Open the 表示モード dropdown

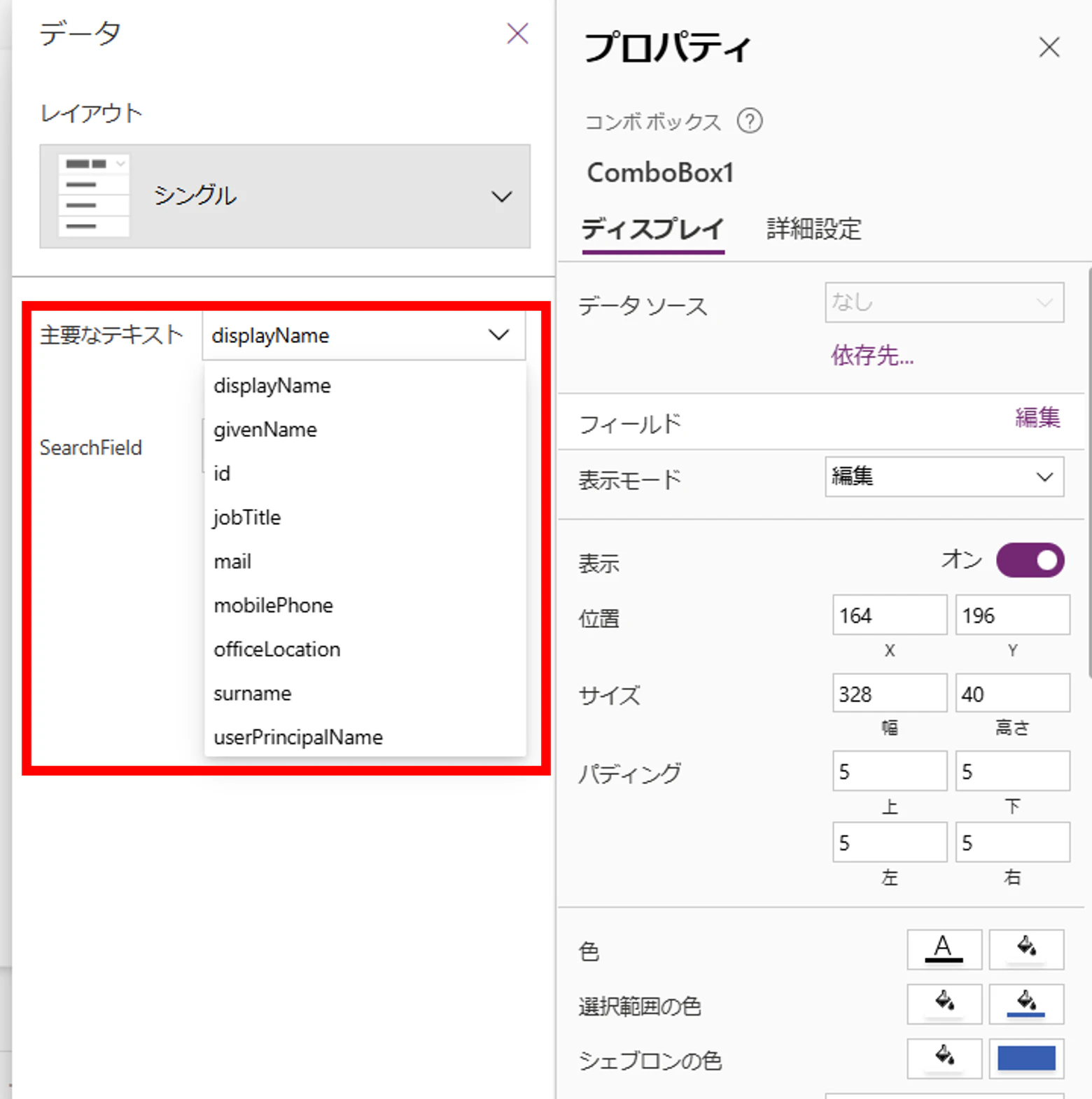click(944, 477)
